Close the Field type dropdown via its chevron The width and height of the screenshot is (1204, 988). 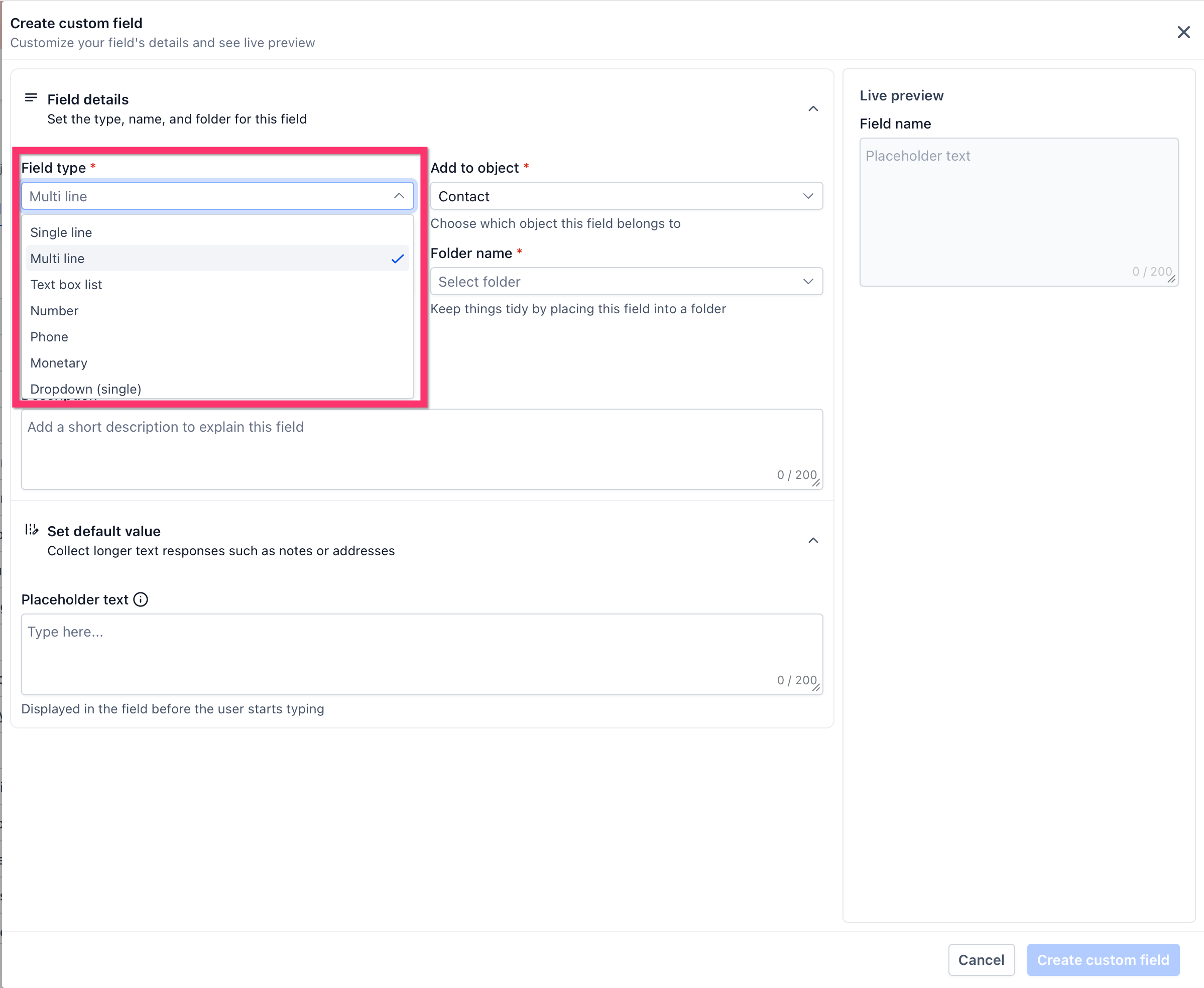click(399, 196)
